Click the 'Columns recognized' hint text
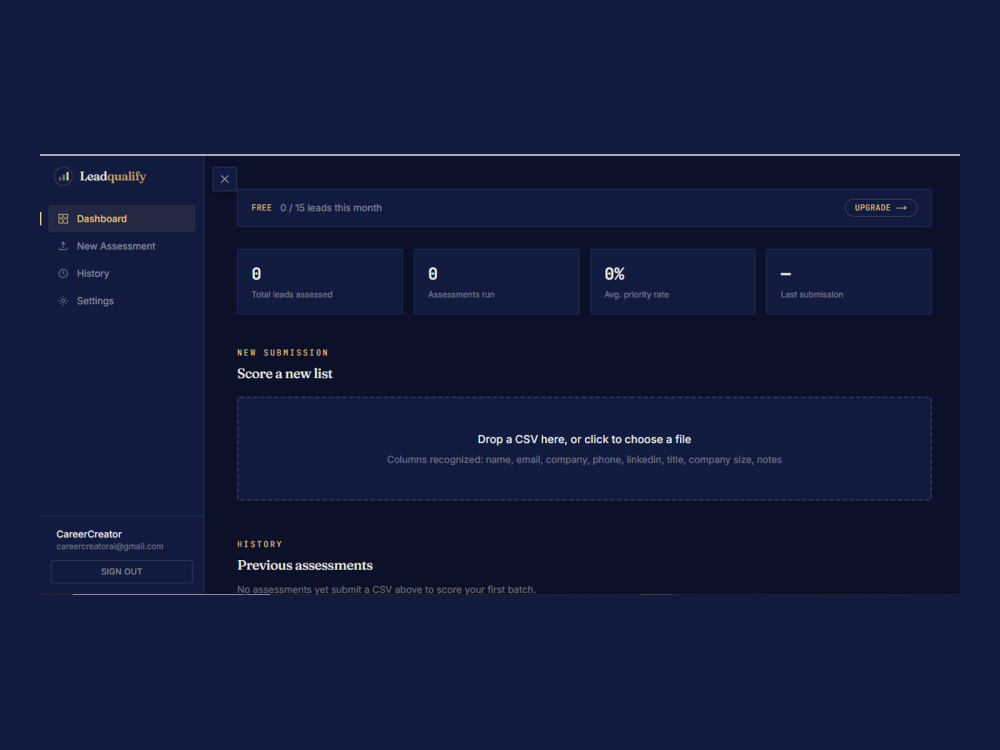The height and width of the screenshot is (750, 1000). (x=584, y=460)
